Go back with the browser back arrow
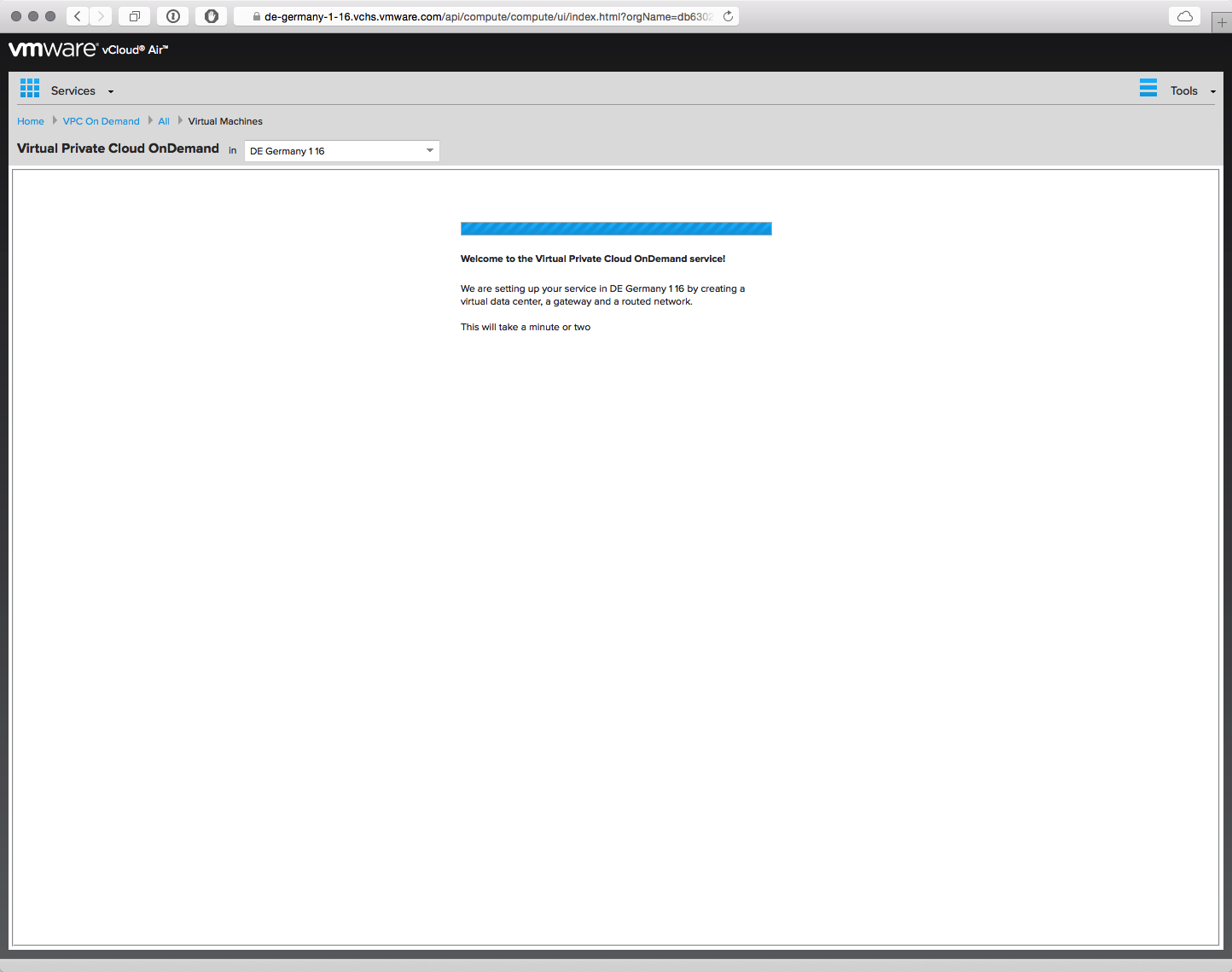 click(x=78, y=16)
